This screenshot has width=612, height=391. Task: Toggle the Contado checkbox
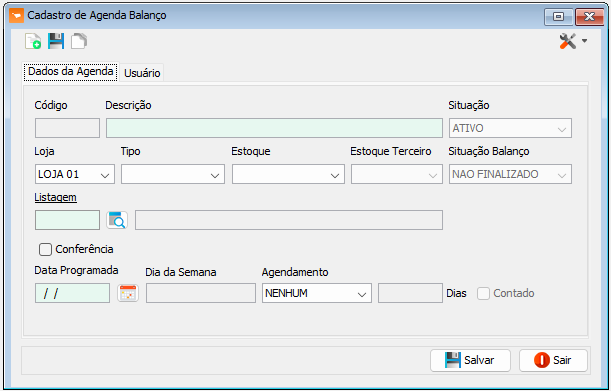(x=483, y=293)
